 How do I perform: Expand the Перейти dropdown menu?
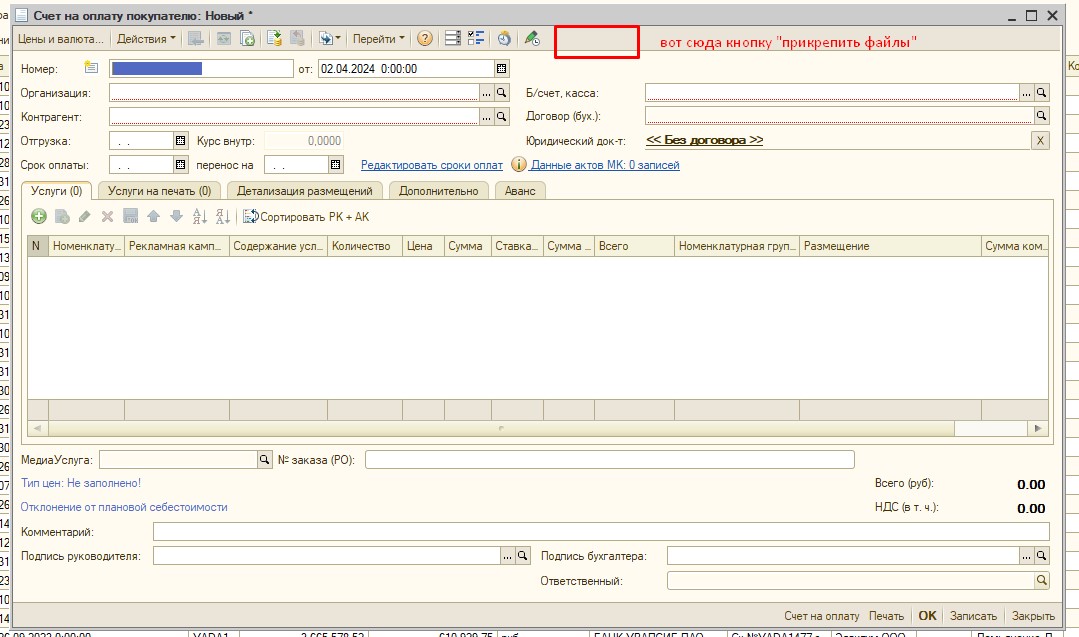pos(379,39)
